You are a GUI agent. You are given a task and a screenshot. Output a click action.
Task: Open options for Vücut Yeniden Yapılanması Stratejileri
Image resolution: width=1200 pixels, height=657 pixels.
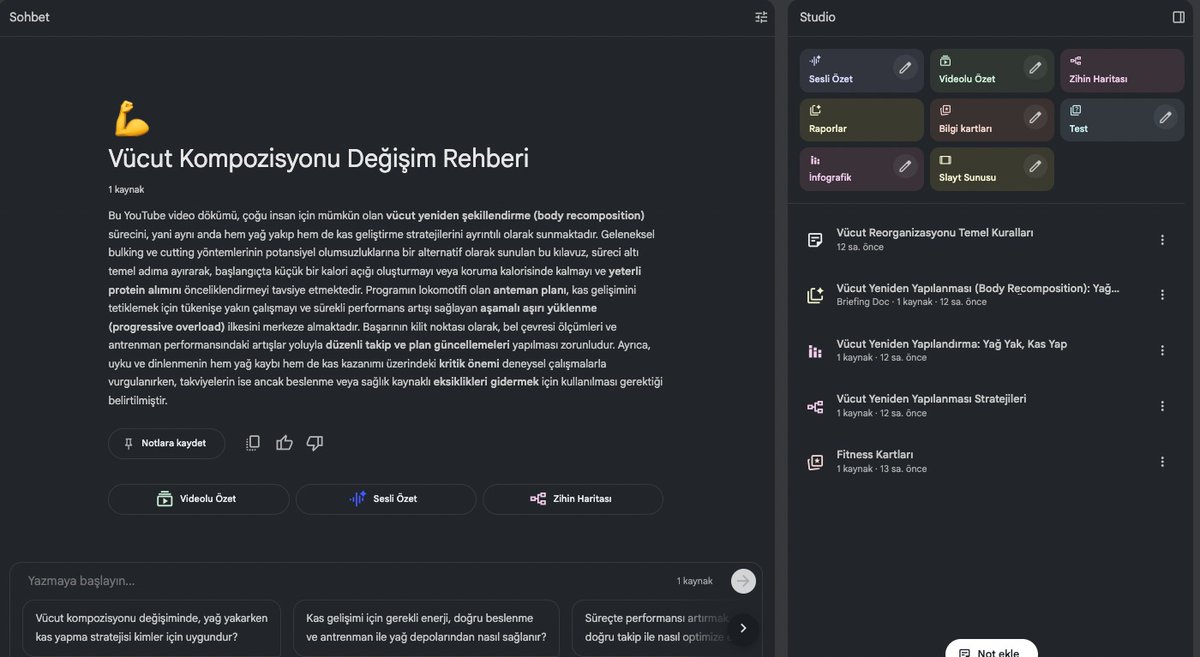[x=1162, y=406]
